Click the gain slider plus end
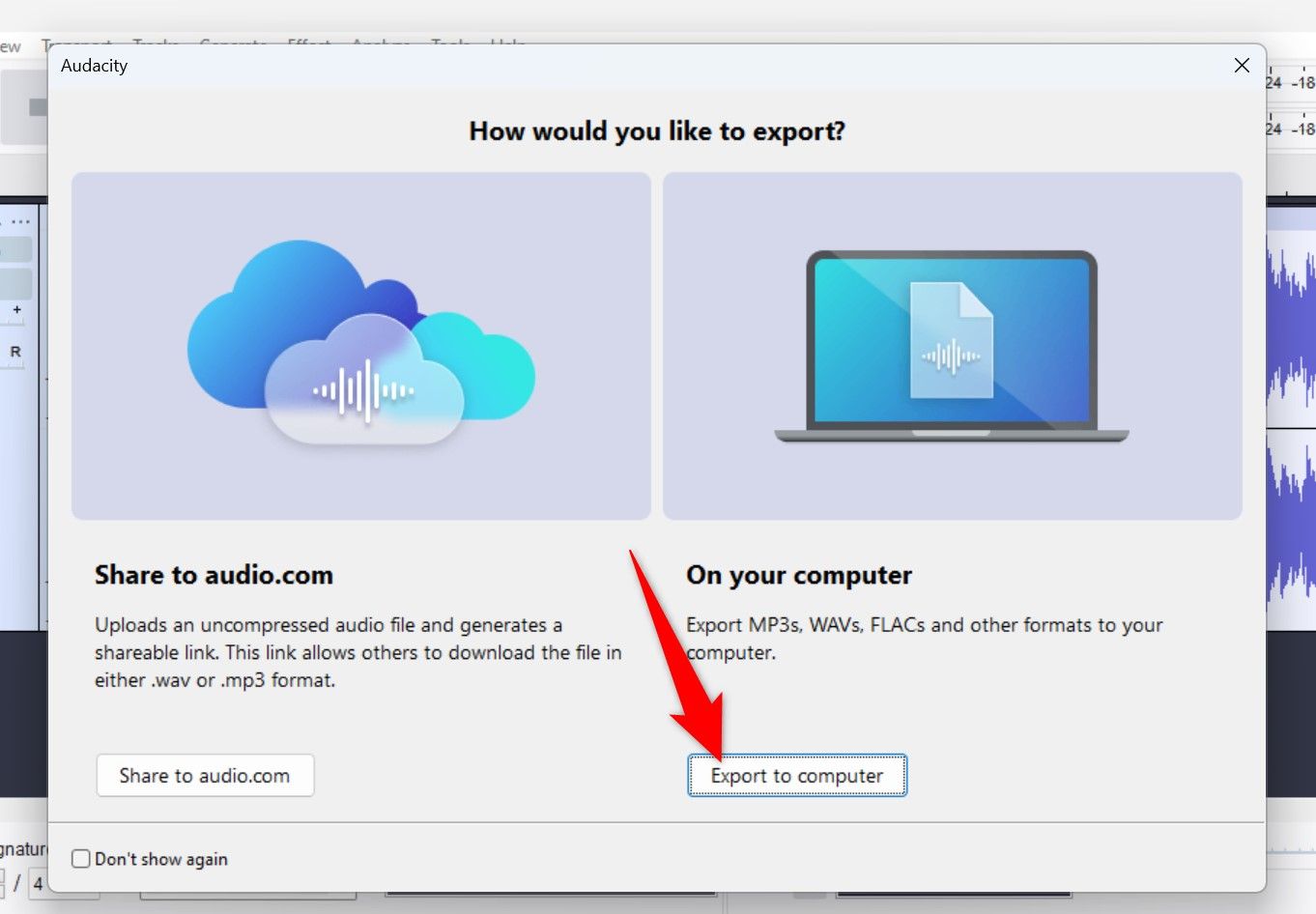The image size is (1316, 914). [x=17, y=310]
